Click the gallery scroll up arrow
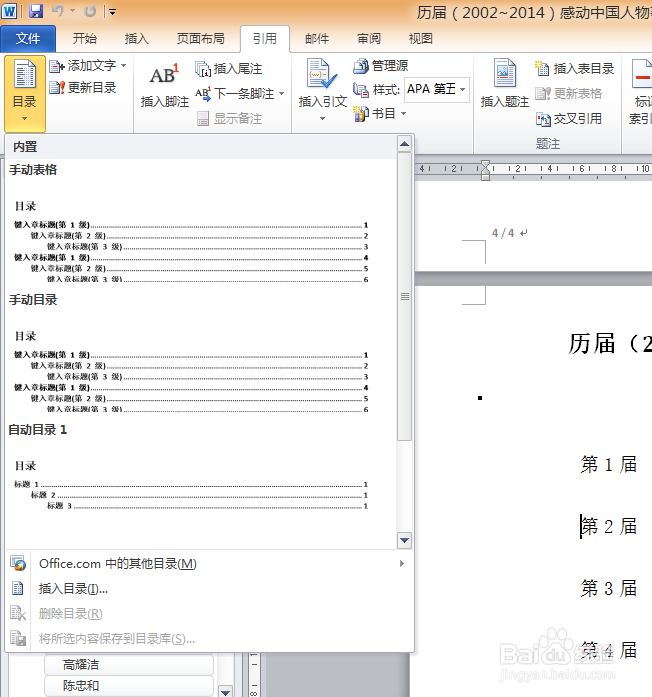Screen dimensions: 652x697 [404, 144]
